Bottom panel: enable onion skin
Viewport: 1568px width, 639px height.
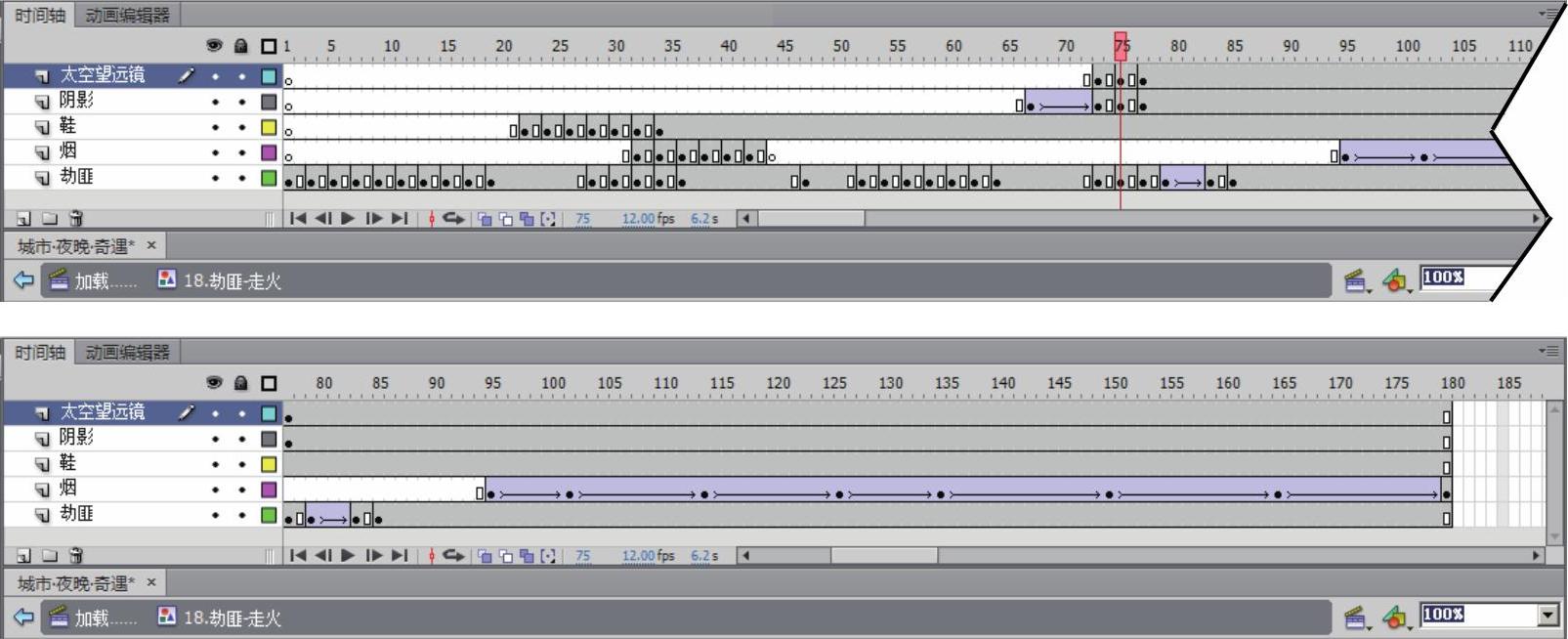[x=485, y=556]
